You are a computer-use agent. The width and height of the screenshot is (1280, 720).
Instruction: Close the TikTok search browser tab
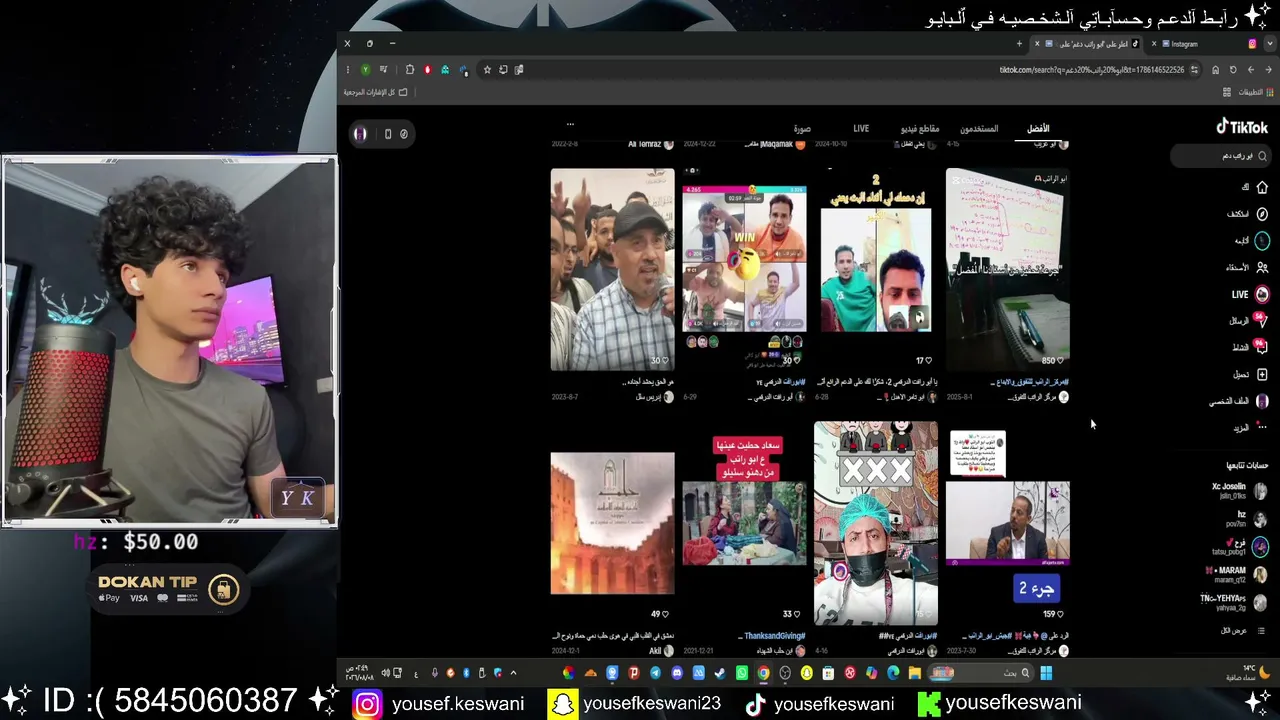point(1037,44)
